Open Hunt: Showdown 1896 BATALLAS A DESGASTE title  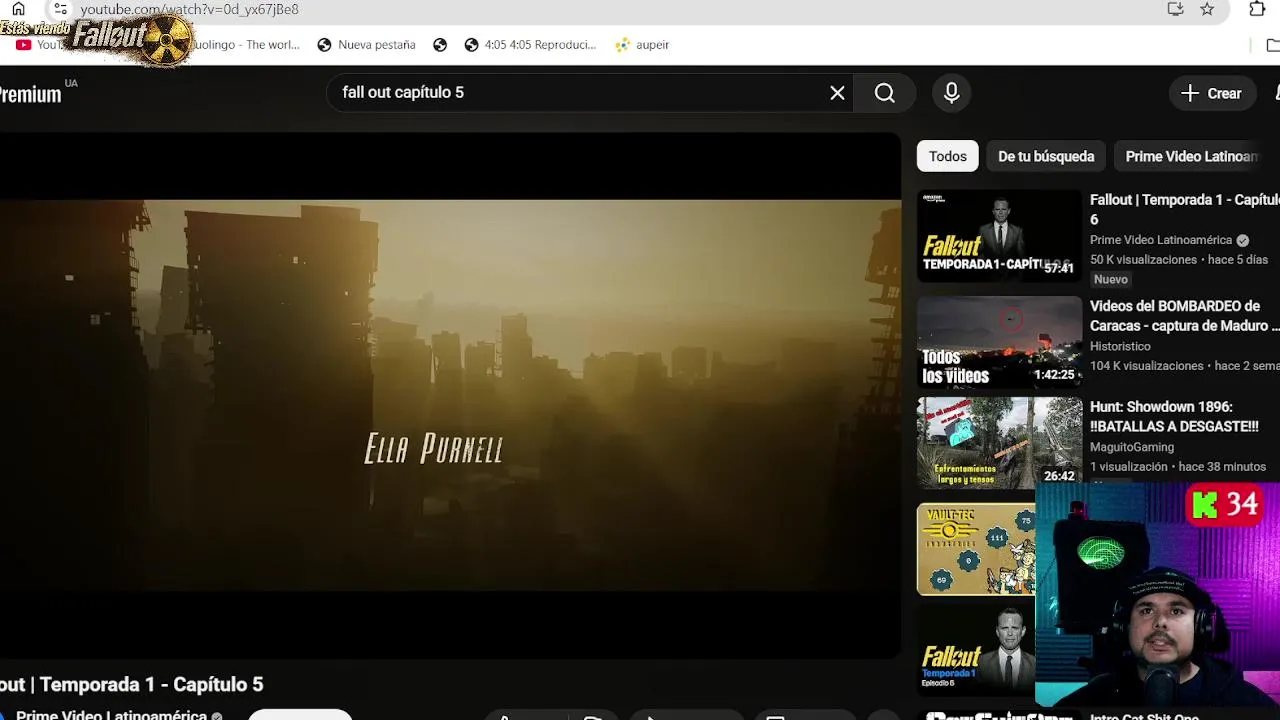tap(1174, 417)
